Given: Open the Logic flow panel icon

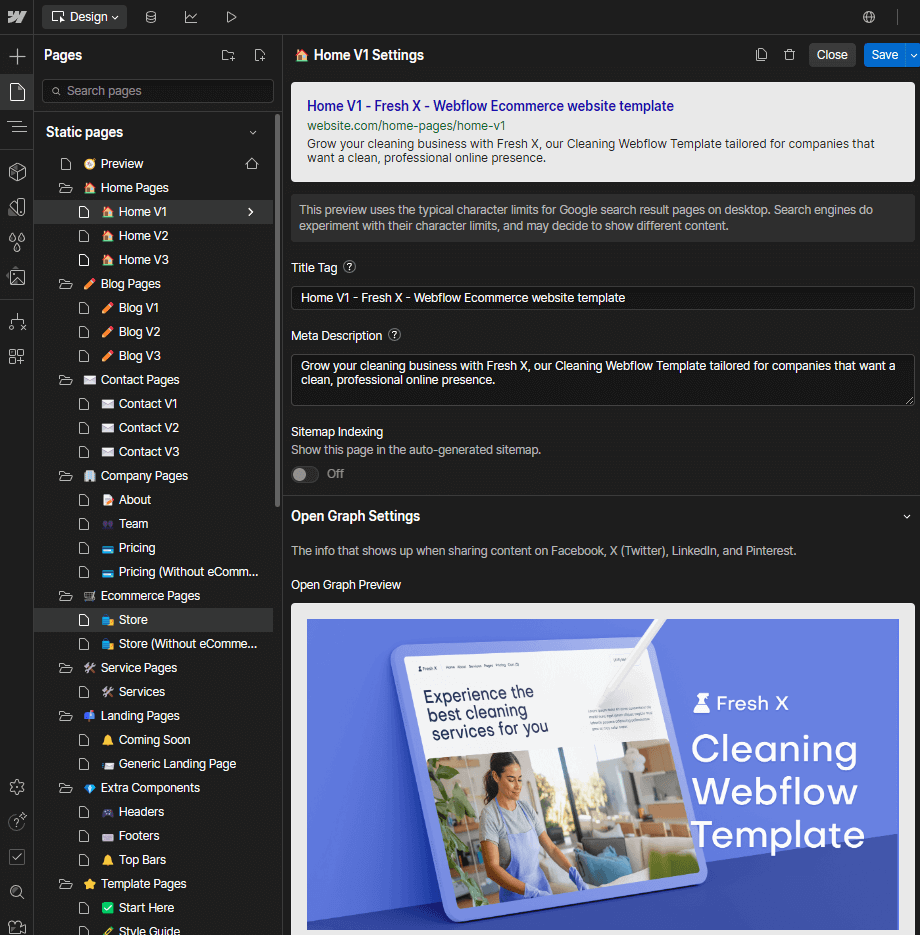Looking at the screenshot, I should pos(17,322).
